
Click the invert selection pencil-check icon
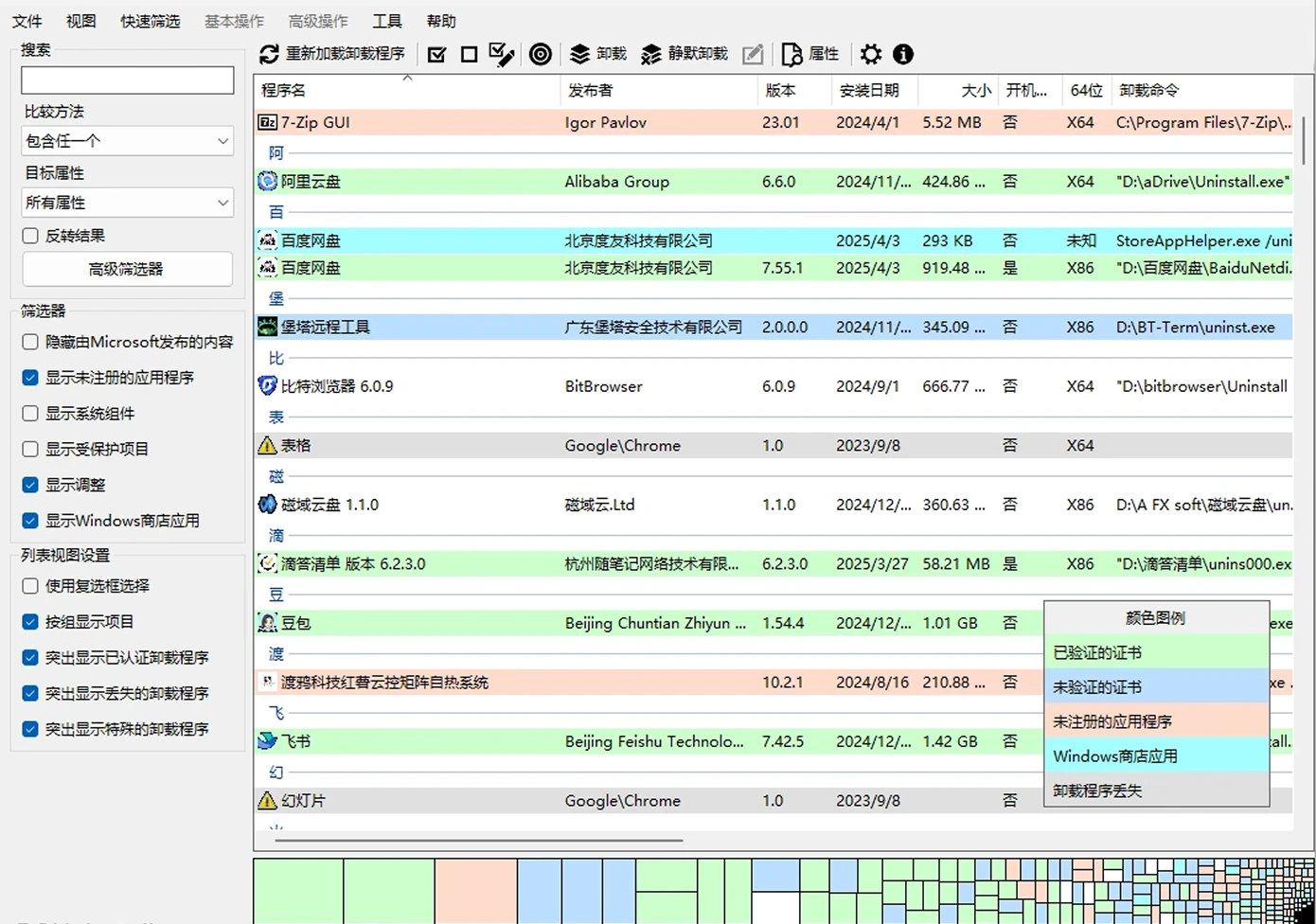click(502, 55)
